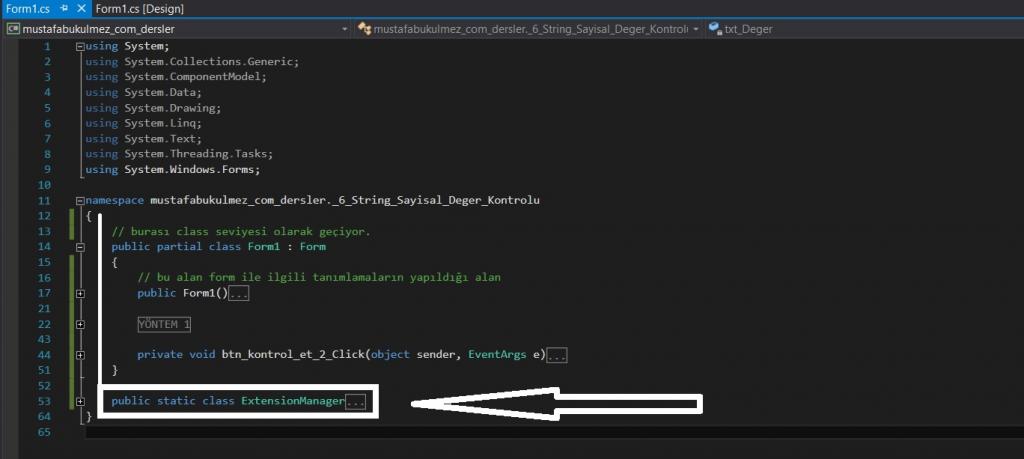The height and width of the screenshot is (459, 1024).
Task: Expand btn_kontrol_et_2_Click method on line 44
Action: coord(80,355)
